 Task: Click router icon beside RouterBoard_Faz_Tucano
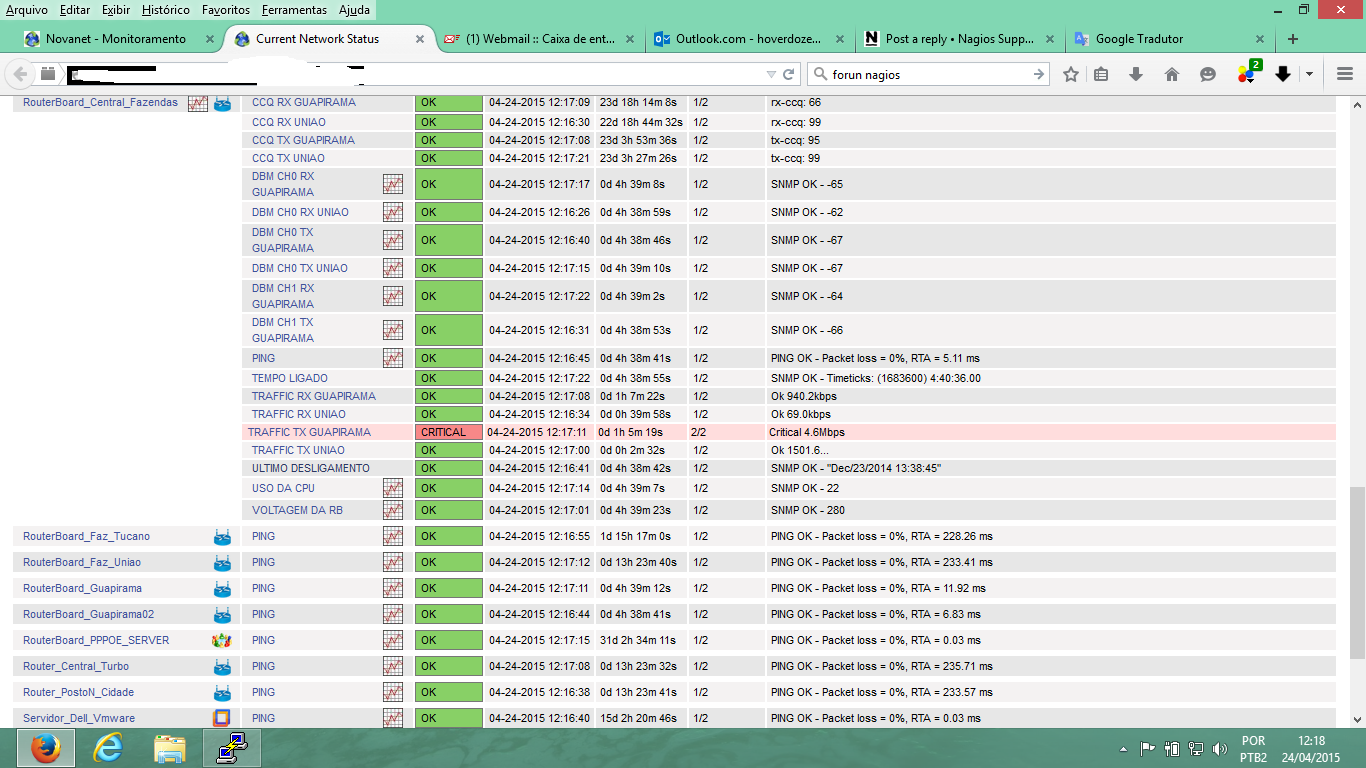(222, 537)
